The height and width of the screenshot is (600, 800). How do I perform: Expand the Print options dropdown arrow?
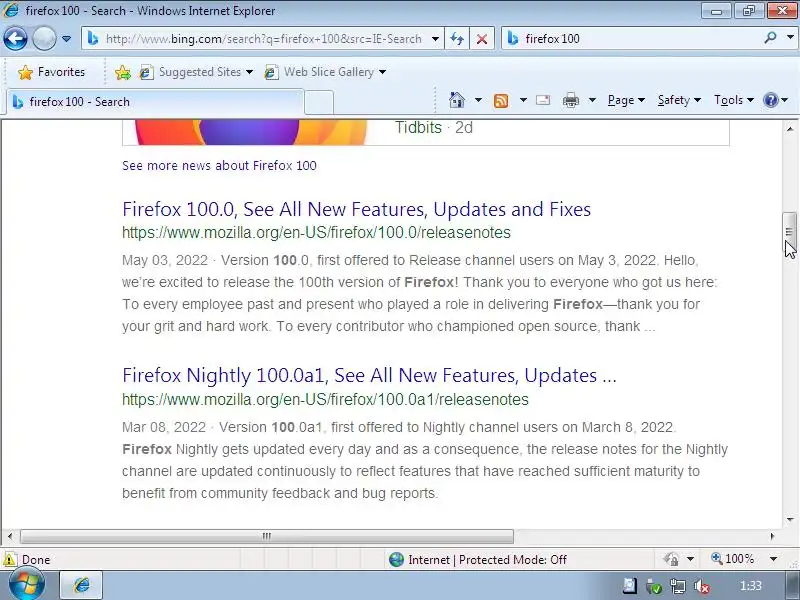point(592,100)
